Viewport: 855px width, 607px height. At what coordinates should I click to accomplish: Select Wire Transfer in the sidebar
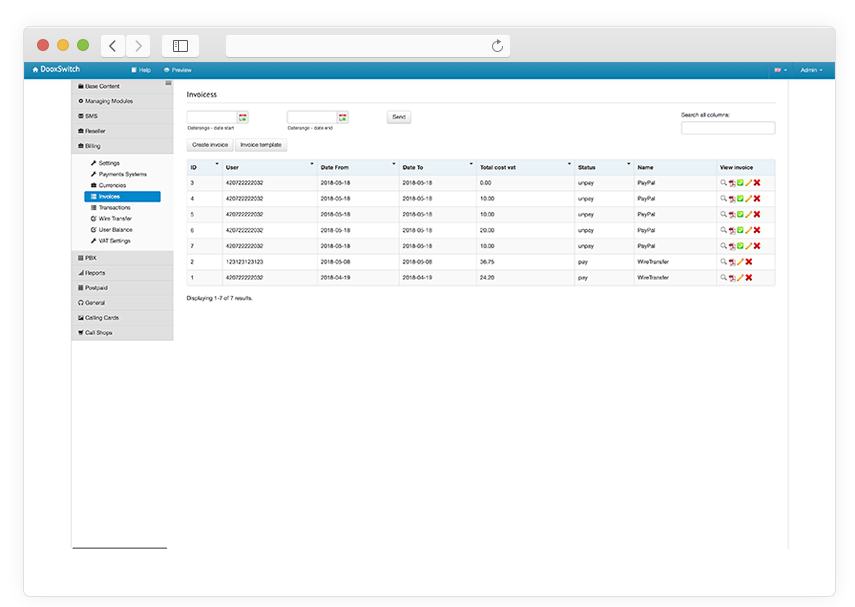[x=114, y=218]
